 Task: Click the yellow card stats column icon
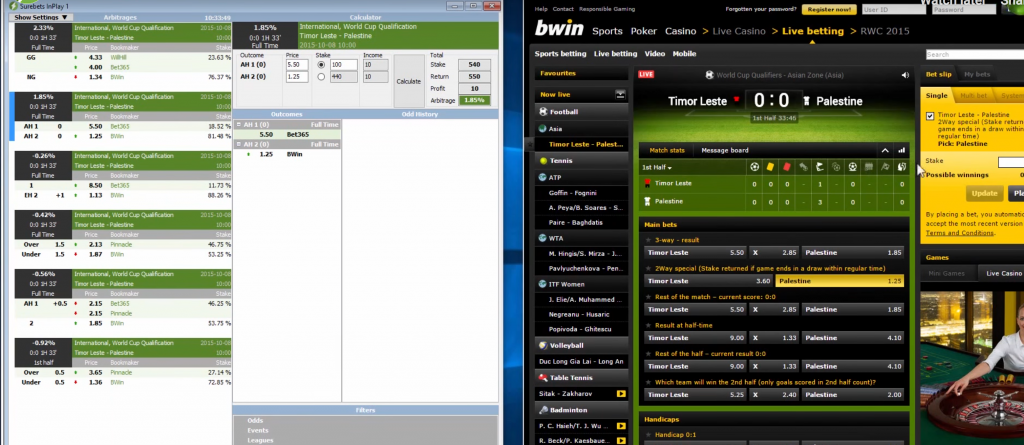(771, 167)
